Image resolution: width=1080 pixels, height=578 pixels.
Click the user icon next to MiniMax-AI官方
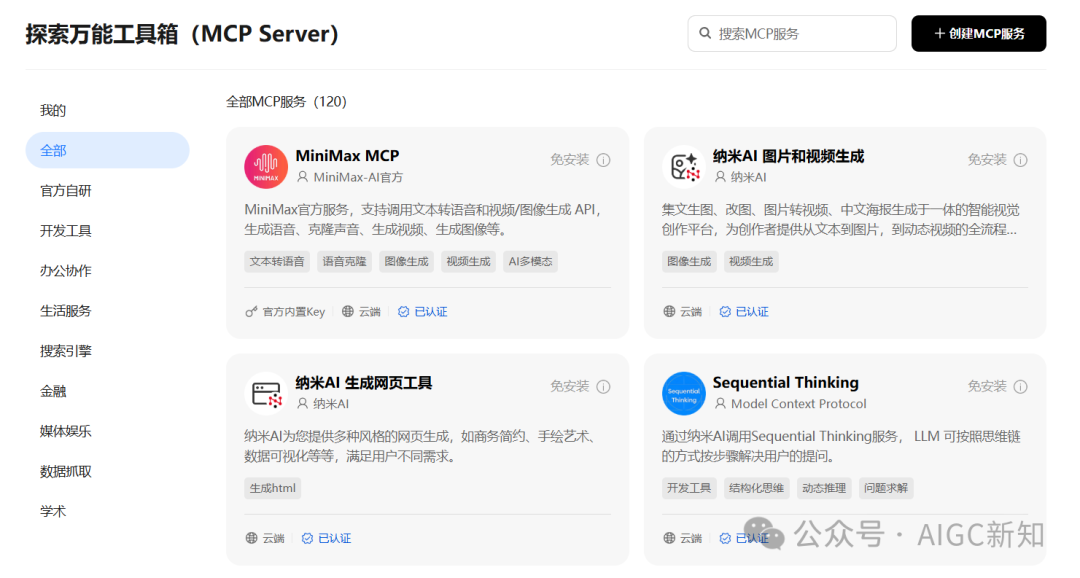coord(302,177)
